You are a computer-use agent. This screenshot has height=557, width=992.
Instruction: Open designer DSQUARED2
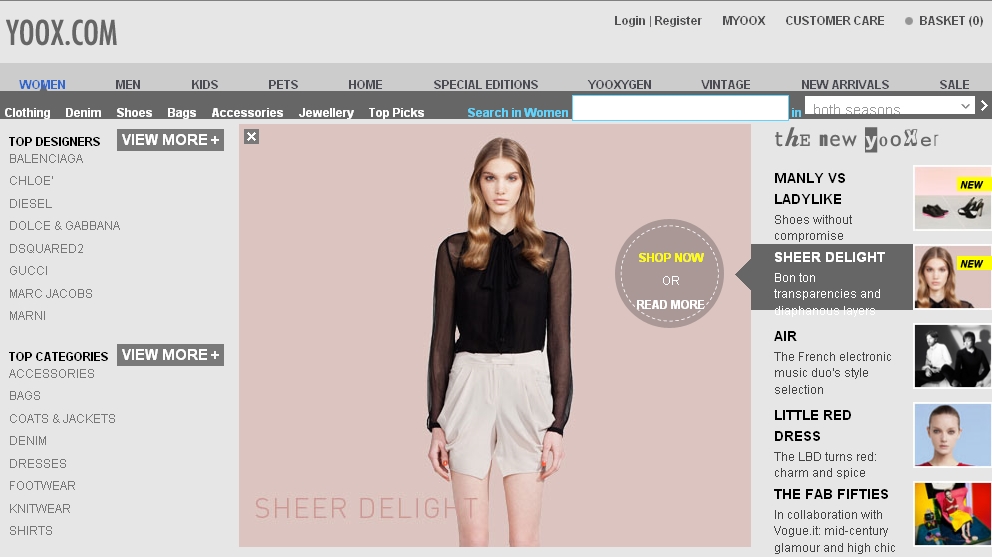pos(46,249)
